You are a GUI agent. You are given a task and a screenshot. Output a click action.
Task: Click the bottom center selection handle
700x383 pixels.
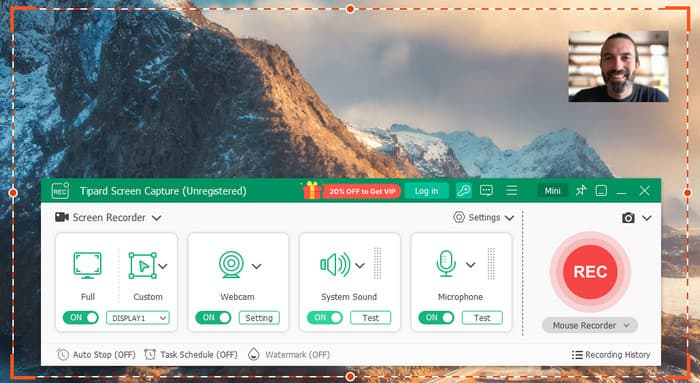(x=350, y=377)
